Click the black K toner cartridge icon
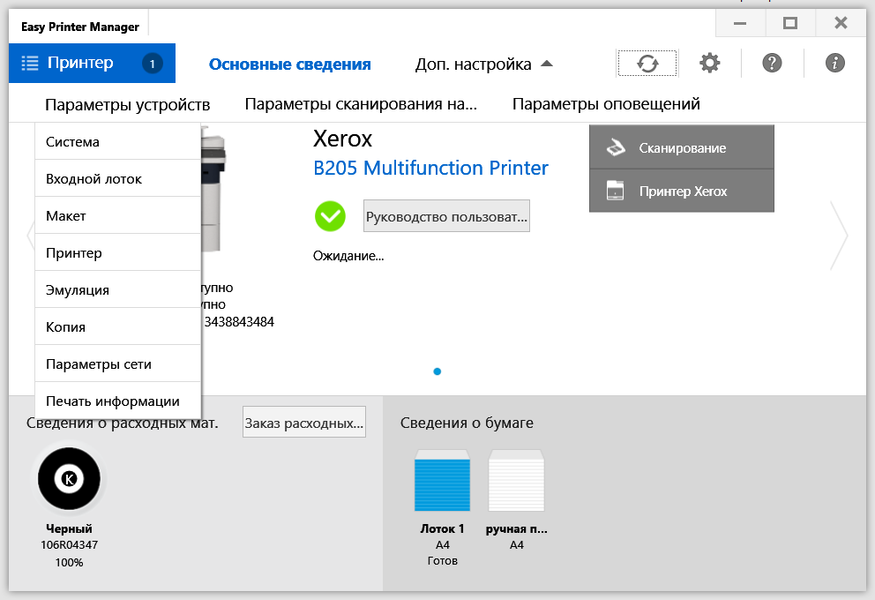Screen dimensions: 875x600 click(x=69, y=478)
